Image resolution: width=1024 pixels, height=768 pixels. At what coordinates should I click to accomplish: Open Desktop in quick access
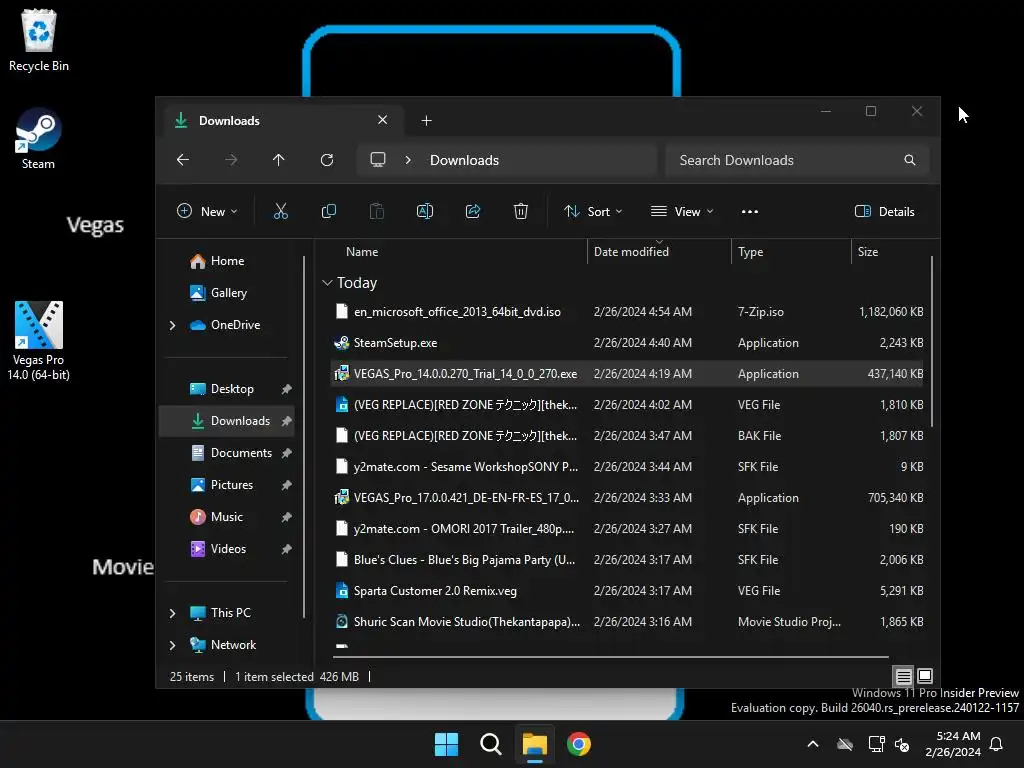tap(227, 389)
